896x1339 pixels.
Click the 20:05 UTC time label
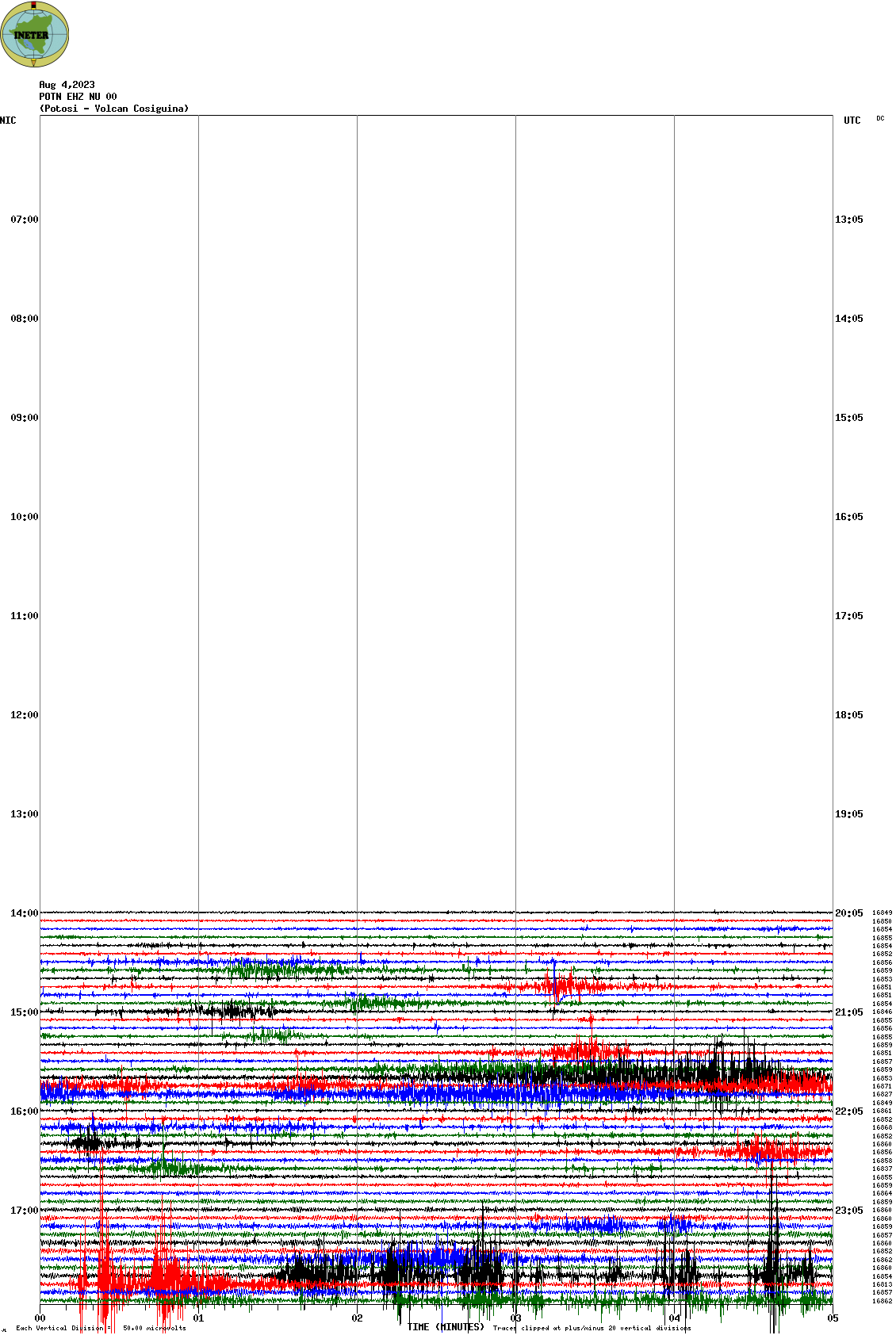848,913
